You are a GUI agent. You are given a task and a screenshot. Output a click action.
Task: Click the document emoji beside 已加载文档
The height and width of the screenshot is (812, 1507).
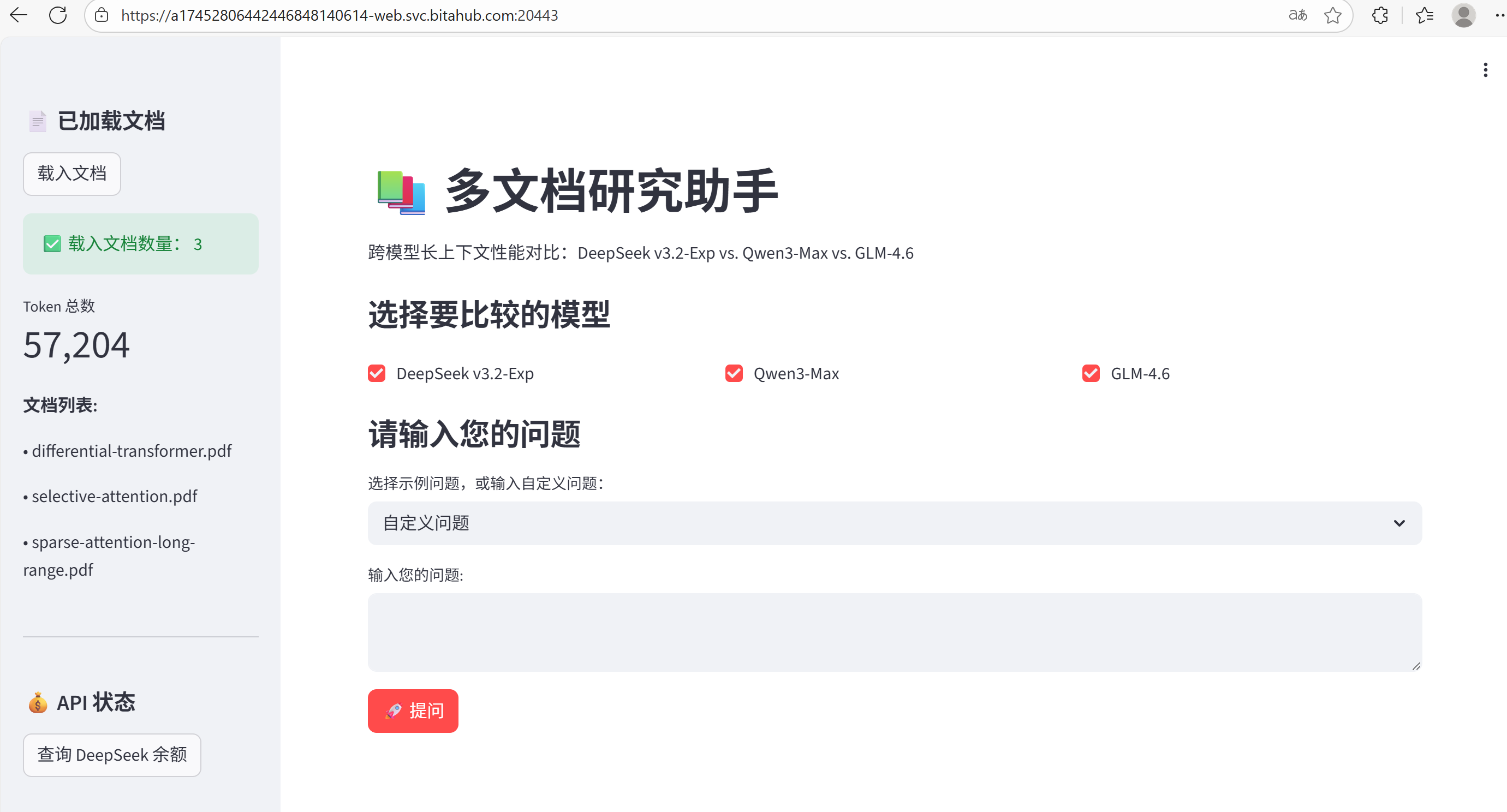(x=38, y=121)
